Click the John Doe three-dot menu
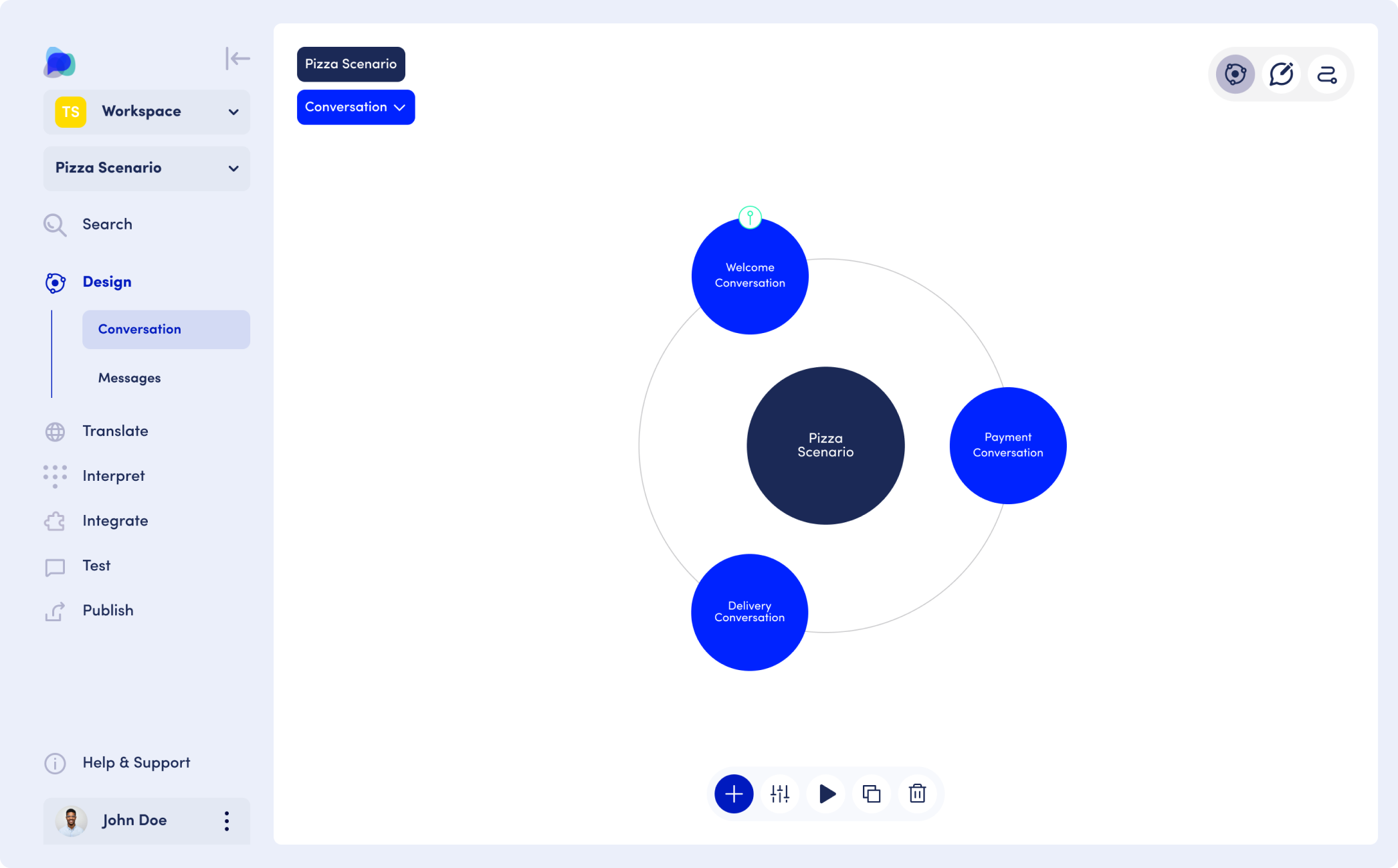The height and width of the screenshot is (868, 1398). [x=227, y=821]
